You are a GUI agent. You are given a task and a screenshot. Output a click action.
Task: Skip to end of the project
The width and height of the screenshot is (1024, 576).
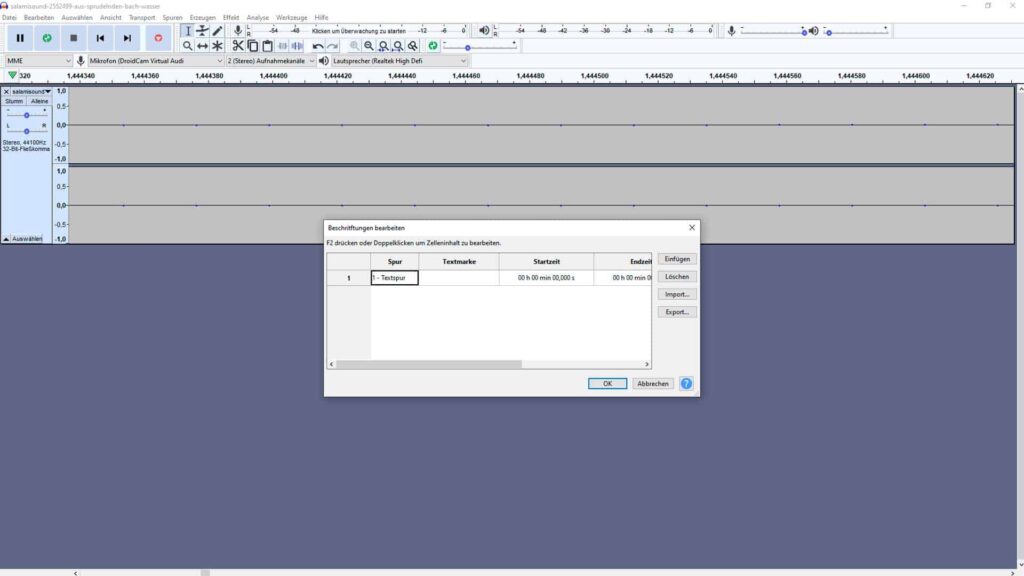pos(127,38)
